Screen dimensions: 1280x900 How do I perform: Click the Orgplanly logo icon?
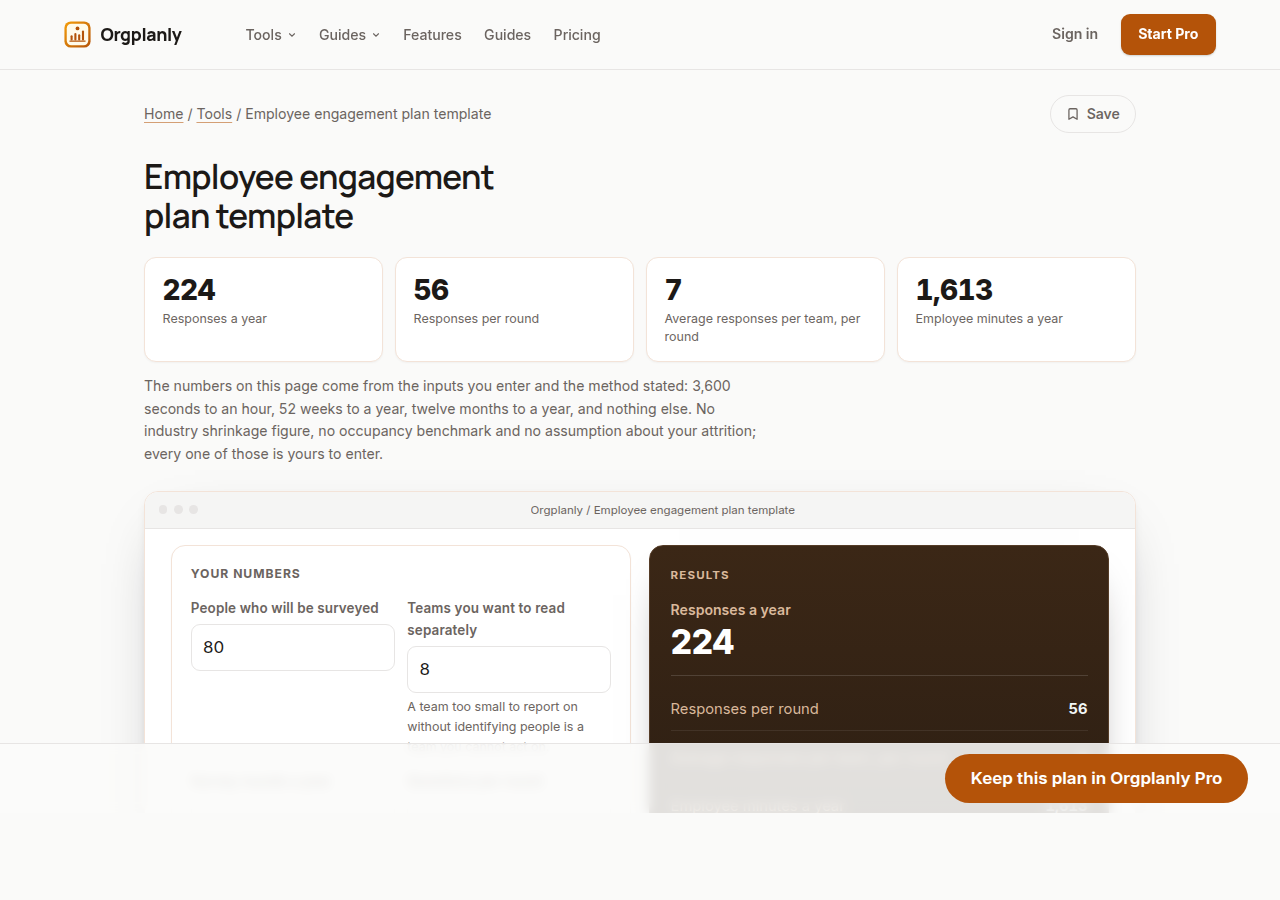pos(77,34)
